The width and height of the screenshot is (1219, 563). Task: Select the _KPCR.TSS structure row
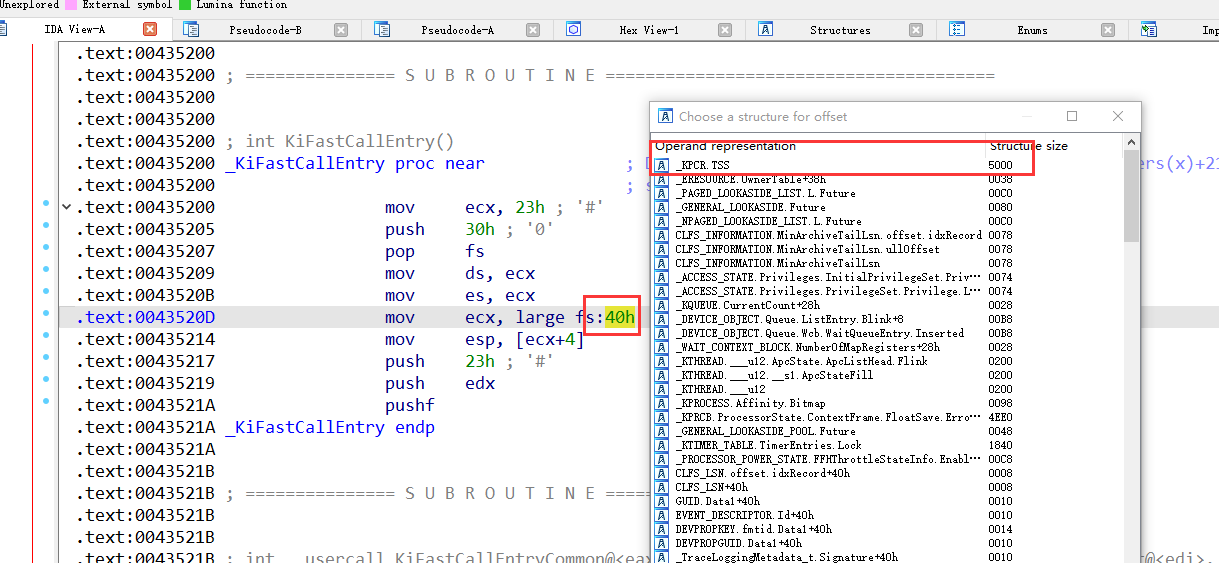click(887, 165)
